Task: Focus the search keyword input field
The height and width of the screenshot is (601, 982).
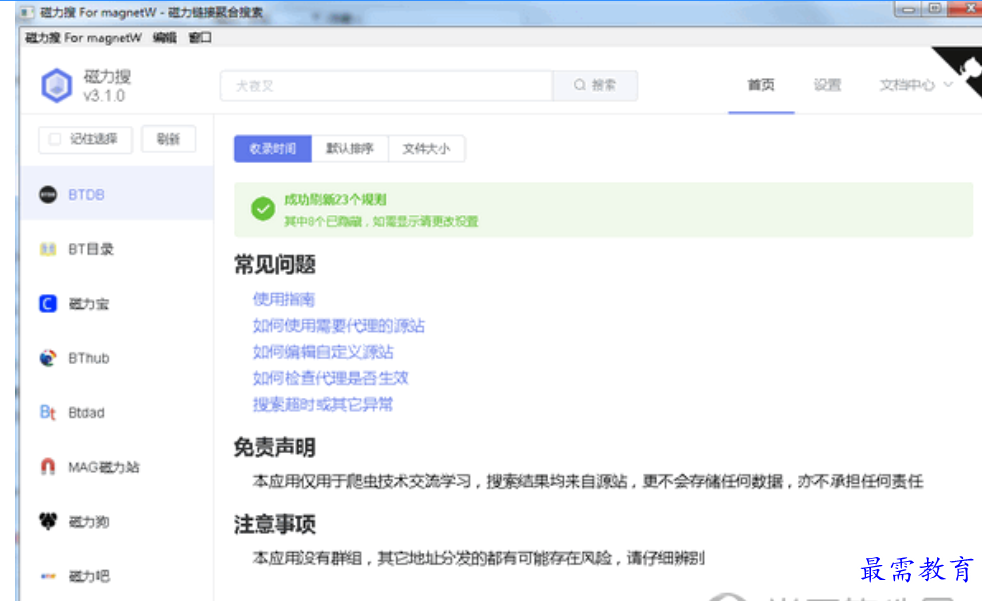Action: [x=386, y=86]
